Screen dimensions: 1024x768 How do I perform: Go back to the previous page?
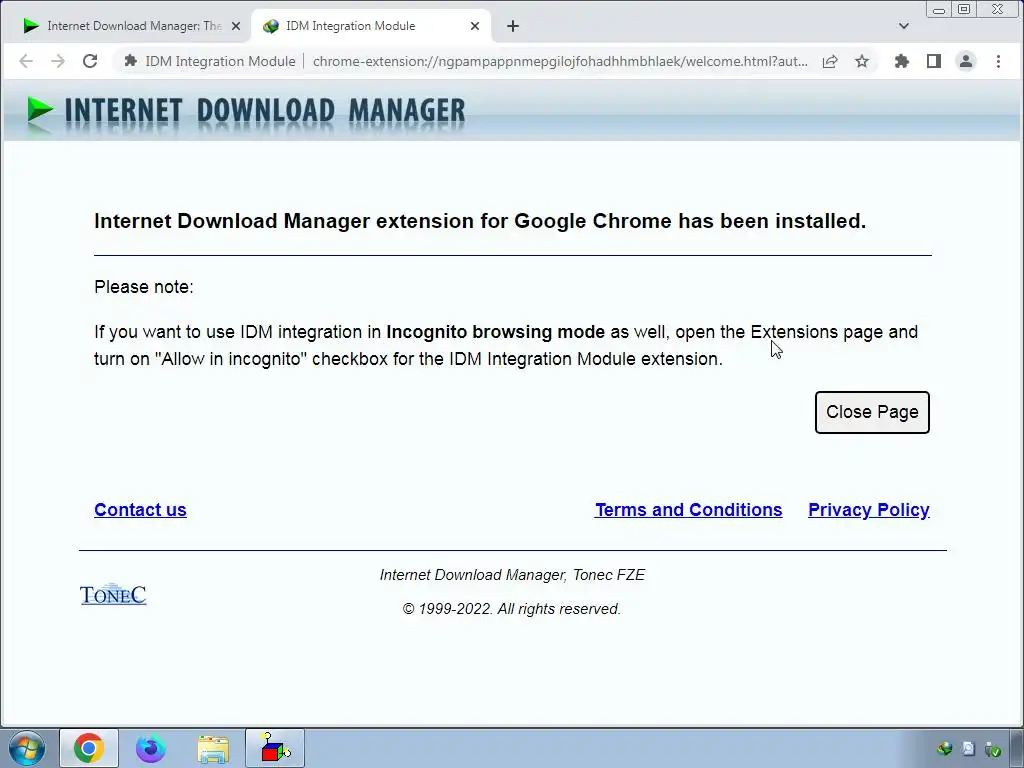coord(26,61)
